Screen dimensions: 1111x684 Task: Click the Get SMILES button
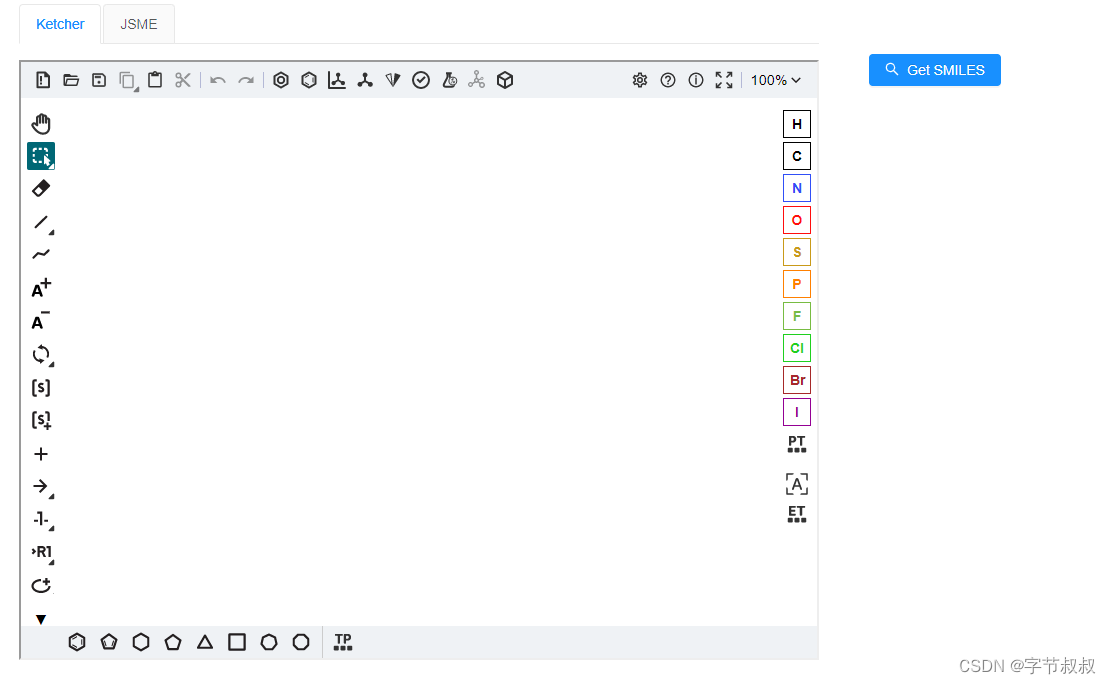[x=934, y=70]
